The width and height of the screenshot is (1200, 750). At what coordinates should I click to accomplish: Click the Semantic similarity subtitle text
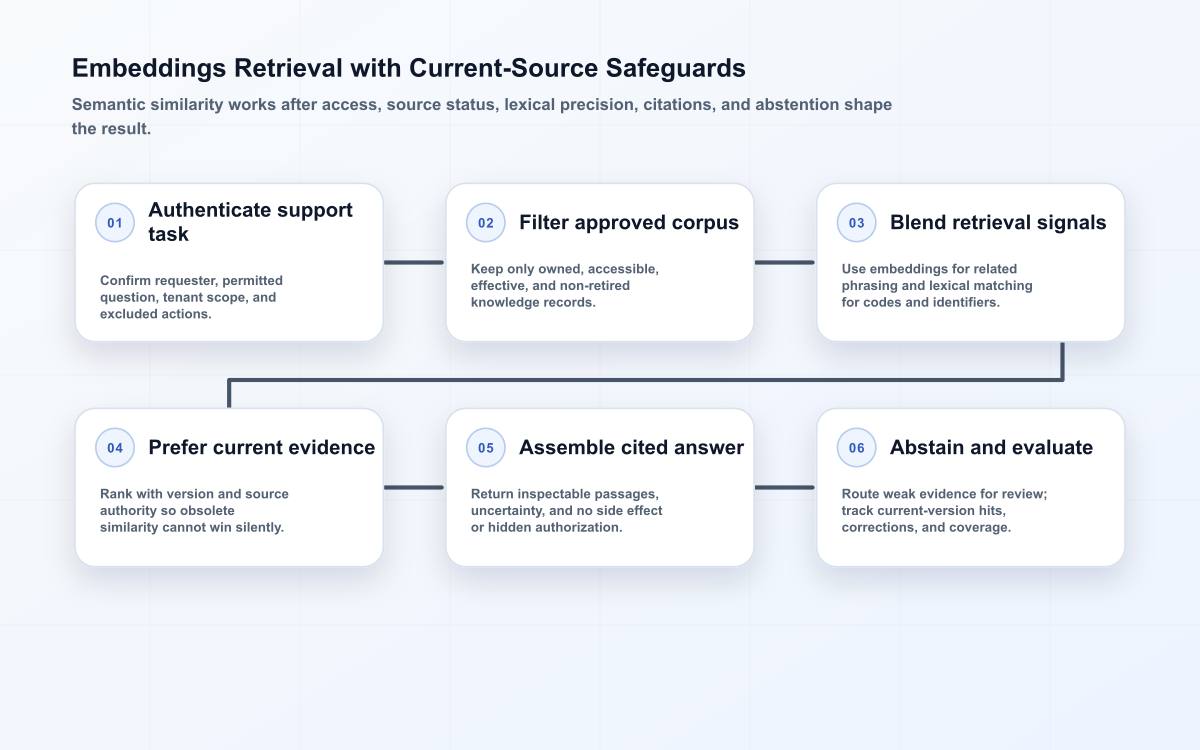482,117
